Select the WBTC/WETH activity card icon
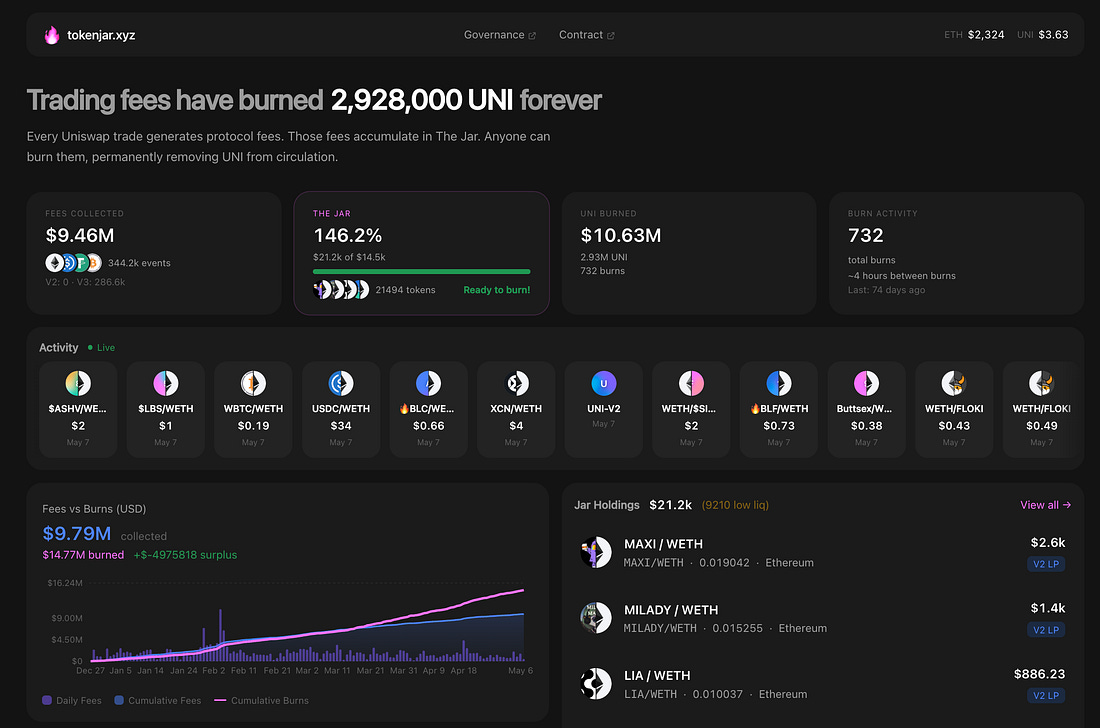This screenshot has height=728, width=1100. click(253, 383)
